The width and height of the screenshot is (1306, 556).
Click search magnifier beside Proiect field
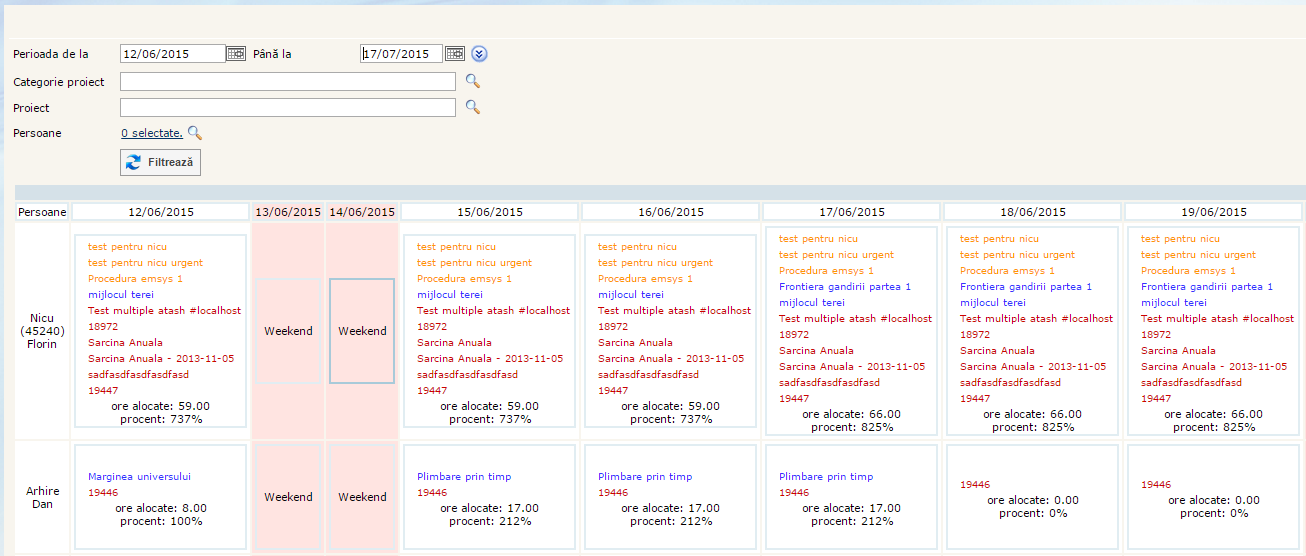(473, 107)
